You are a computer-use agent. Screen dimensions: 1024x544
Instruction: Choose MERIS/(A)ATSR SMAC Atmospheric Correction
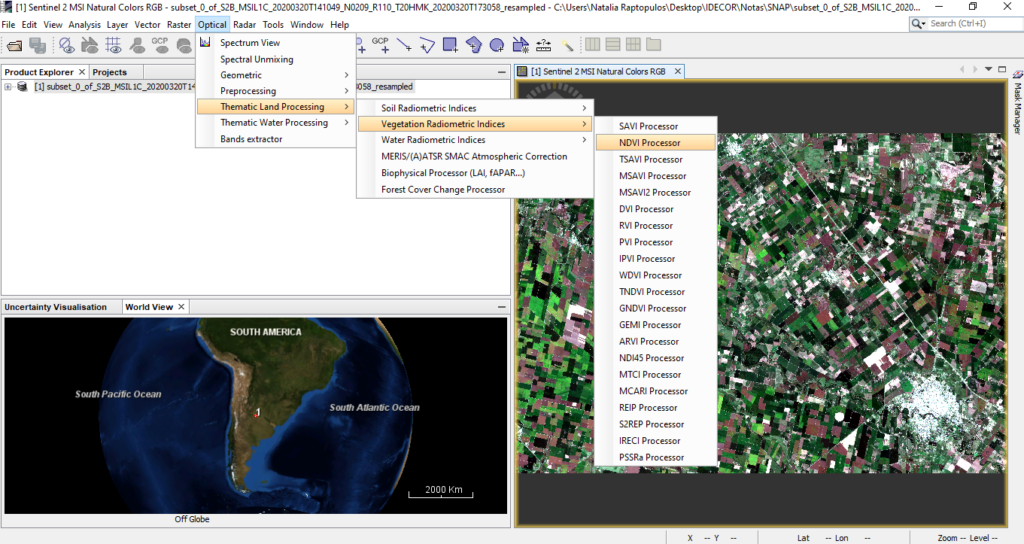pyautogui.click(x=475, y=156)
